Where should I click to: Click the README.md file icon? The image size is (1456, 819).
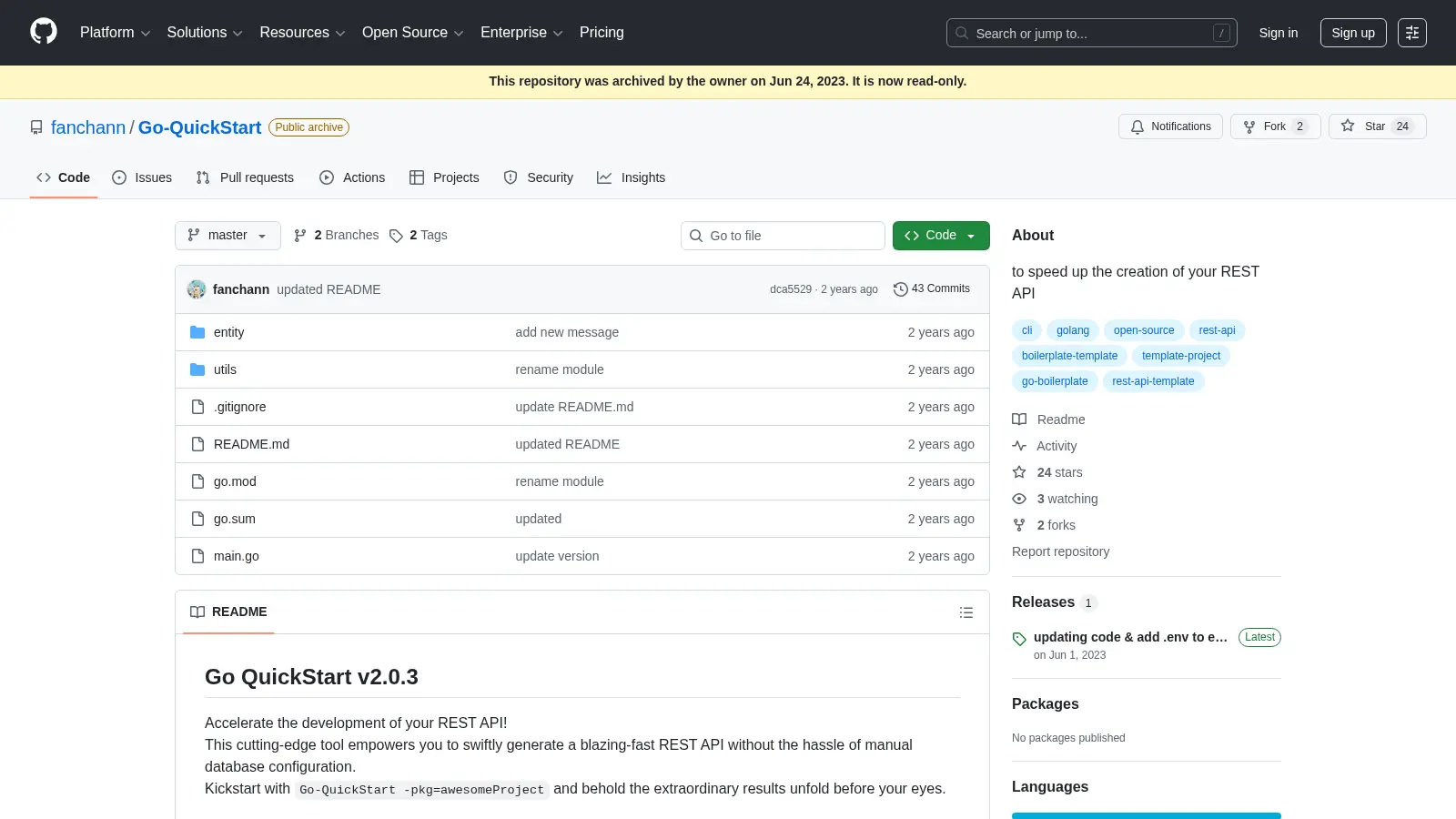pyautogui.click(x=197, y=444)
